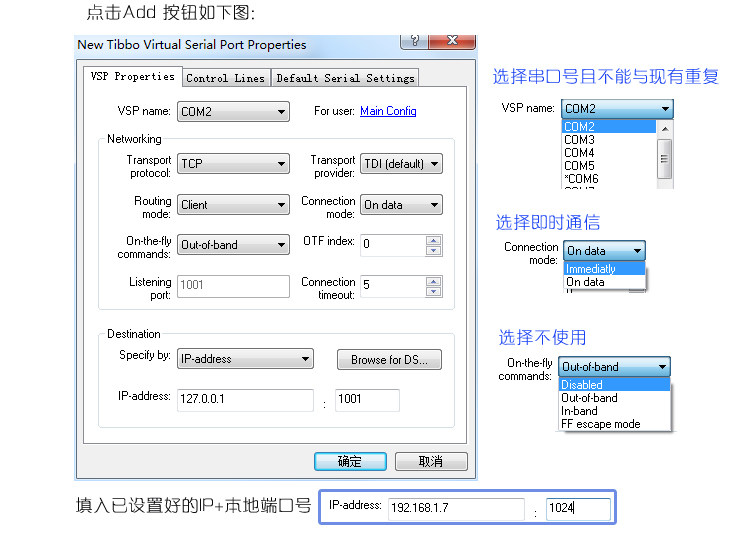Image resolution: width=750 pixels, height=534 pixels.
Task: Open On-the-fly commands dropdown in dialog
Action: [233, 245]
